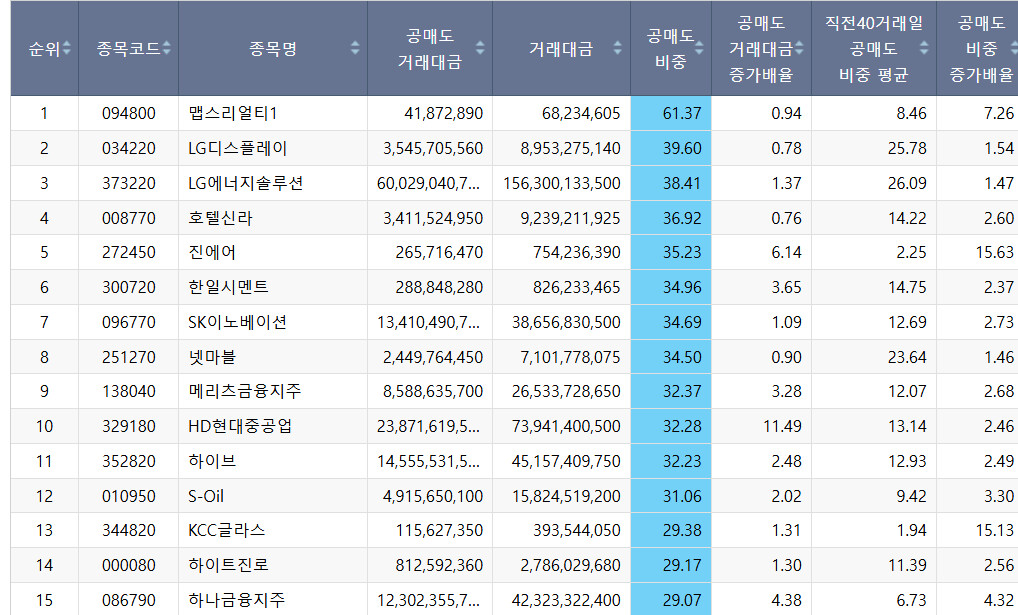Image resolution: width=1018 pixels, height=615 pixels.
Task: Click sort icon for 공매도 거래대금 증가배율
Action: [799, 48]
